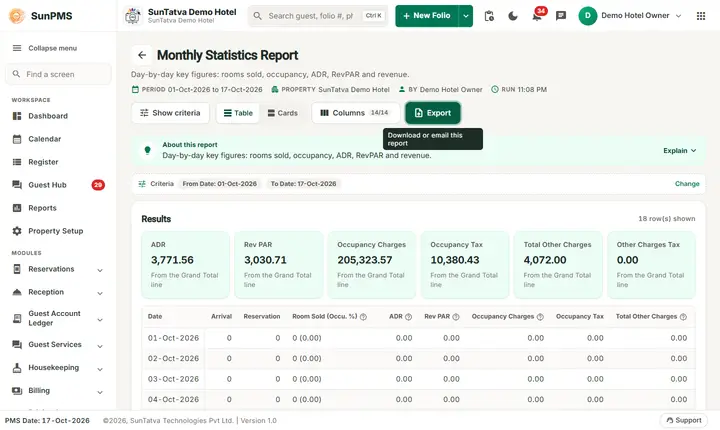Toggle dark mode moon icon
This screenshot has width=720, height=430.
pyautogui.click(x=513, y=16)
